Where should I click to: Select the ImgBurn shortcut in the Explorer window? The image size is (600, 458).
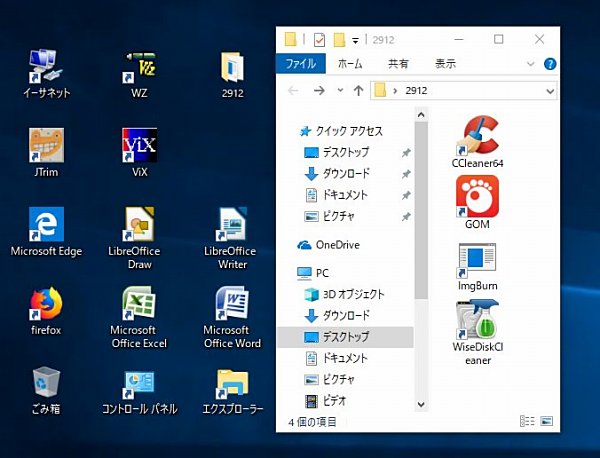[477, 267]
